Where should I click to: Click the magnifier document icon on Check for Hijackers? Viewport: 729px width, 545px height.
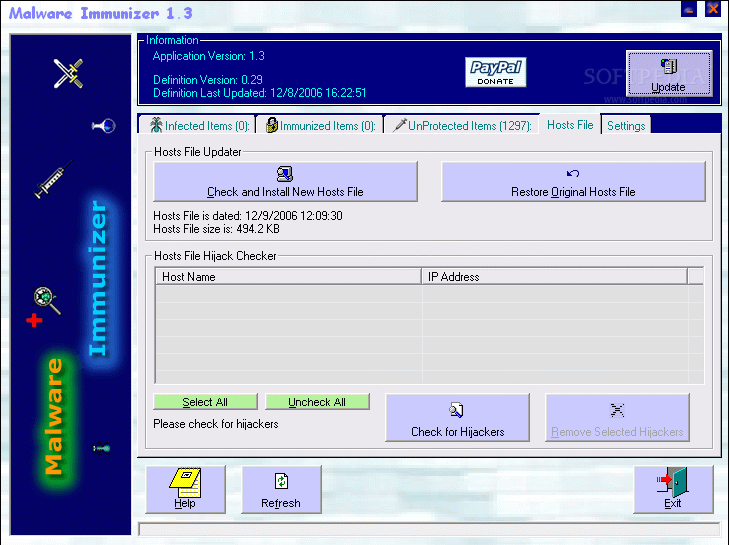pos(456,410)
